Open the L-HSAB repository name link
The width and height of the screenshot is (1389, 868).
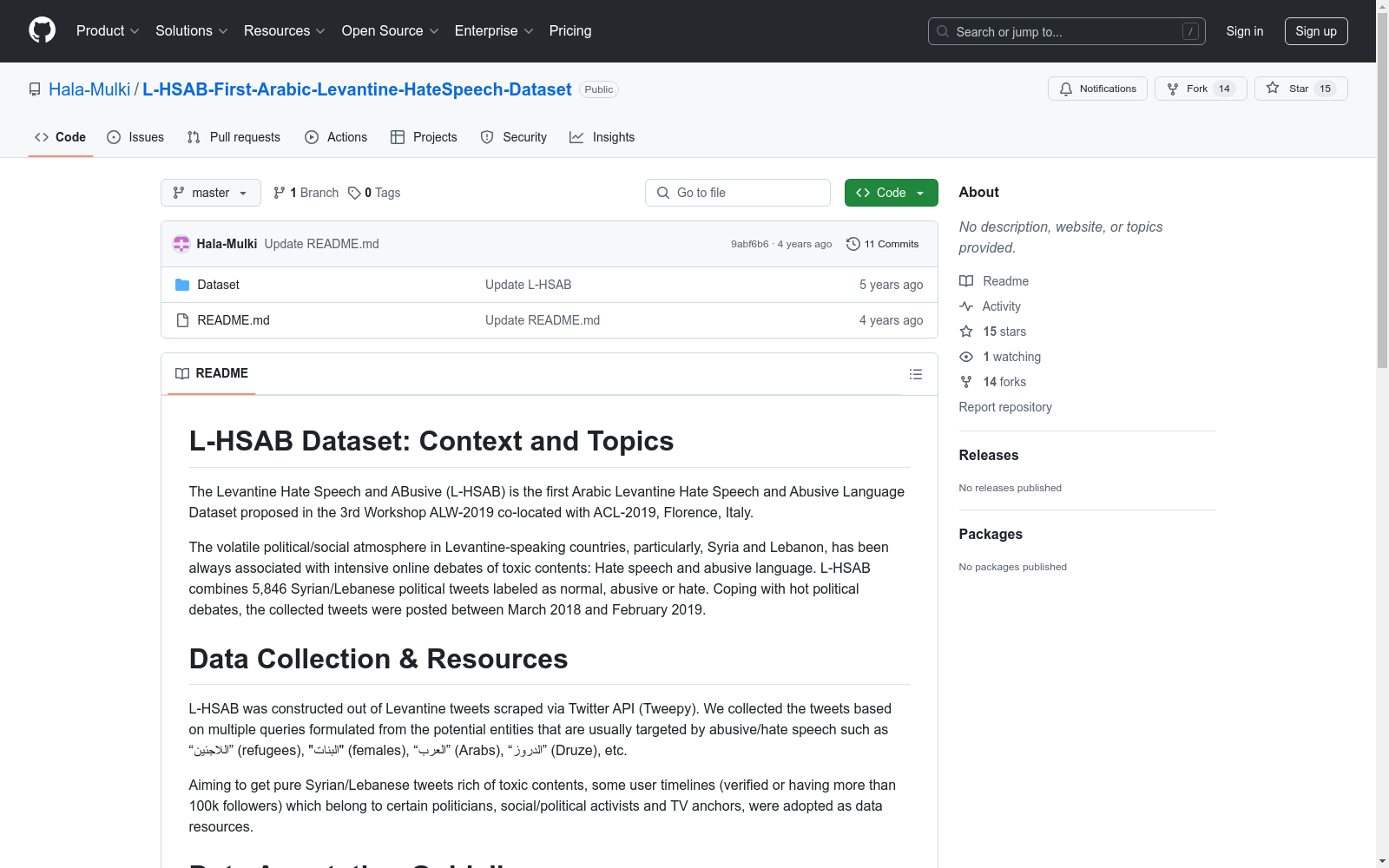(357, 89)
